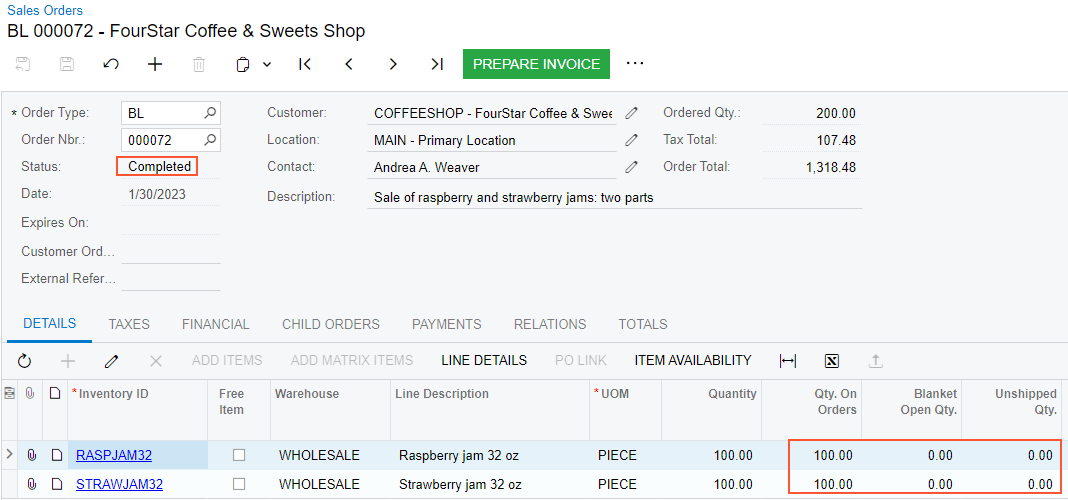
Task: Go to the first record
Action: (x=305, y=64)
